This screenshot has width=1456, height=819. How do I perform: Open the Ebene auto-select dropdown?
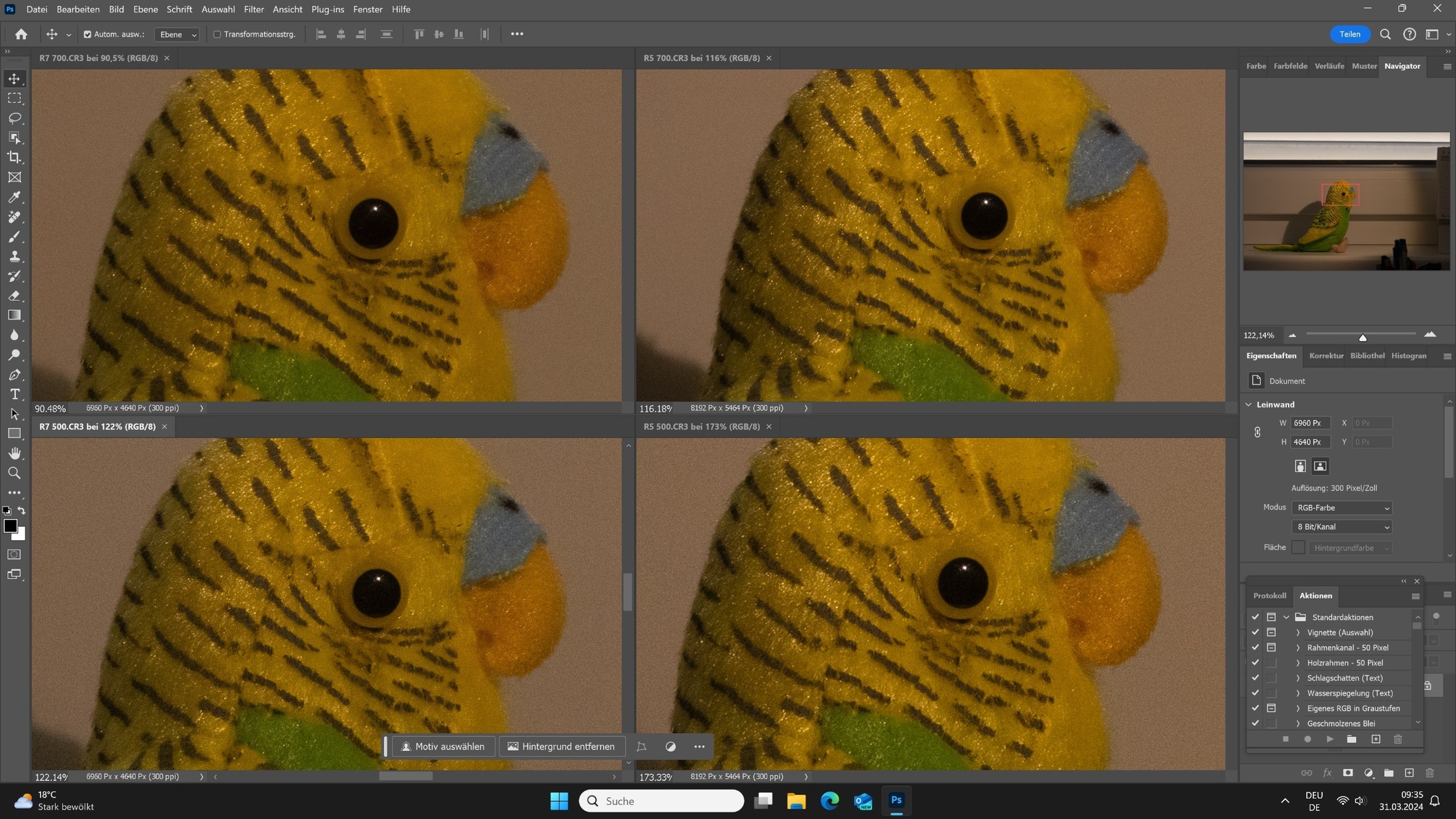pos(177,35)
